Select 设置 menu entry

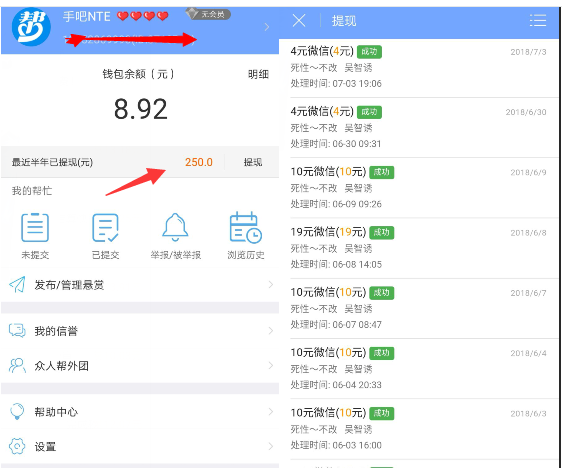140,446
